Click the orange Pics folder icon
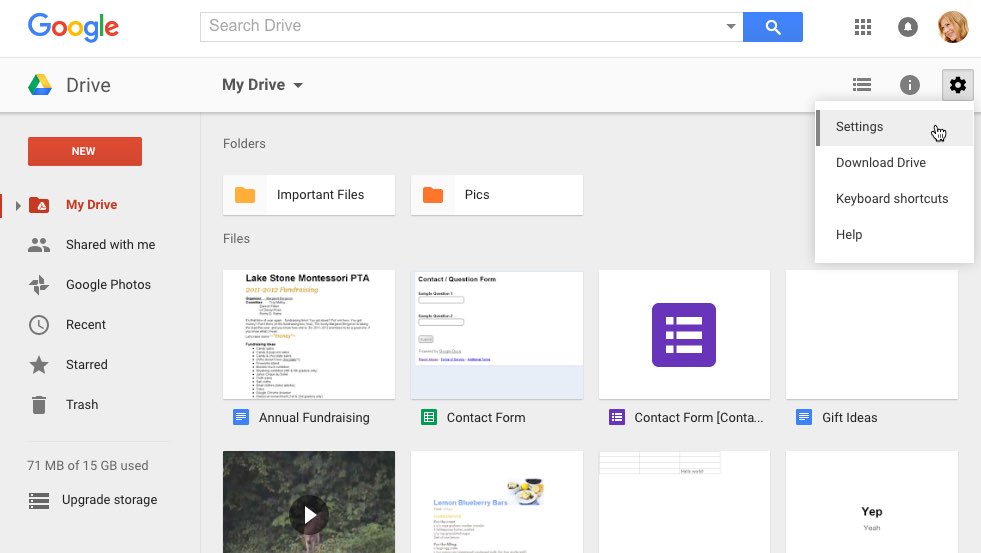 tap(433, 195)
